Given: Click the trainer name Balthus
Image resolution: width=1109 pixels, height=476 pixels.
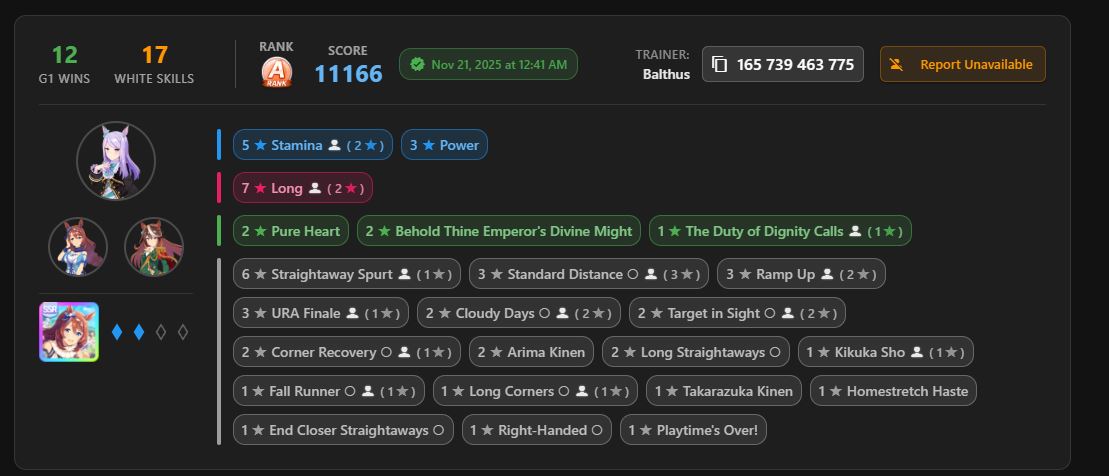Looking at the screenshot, I should (666, 74).
